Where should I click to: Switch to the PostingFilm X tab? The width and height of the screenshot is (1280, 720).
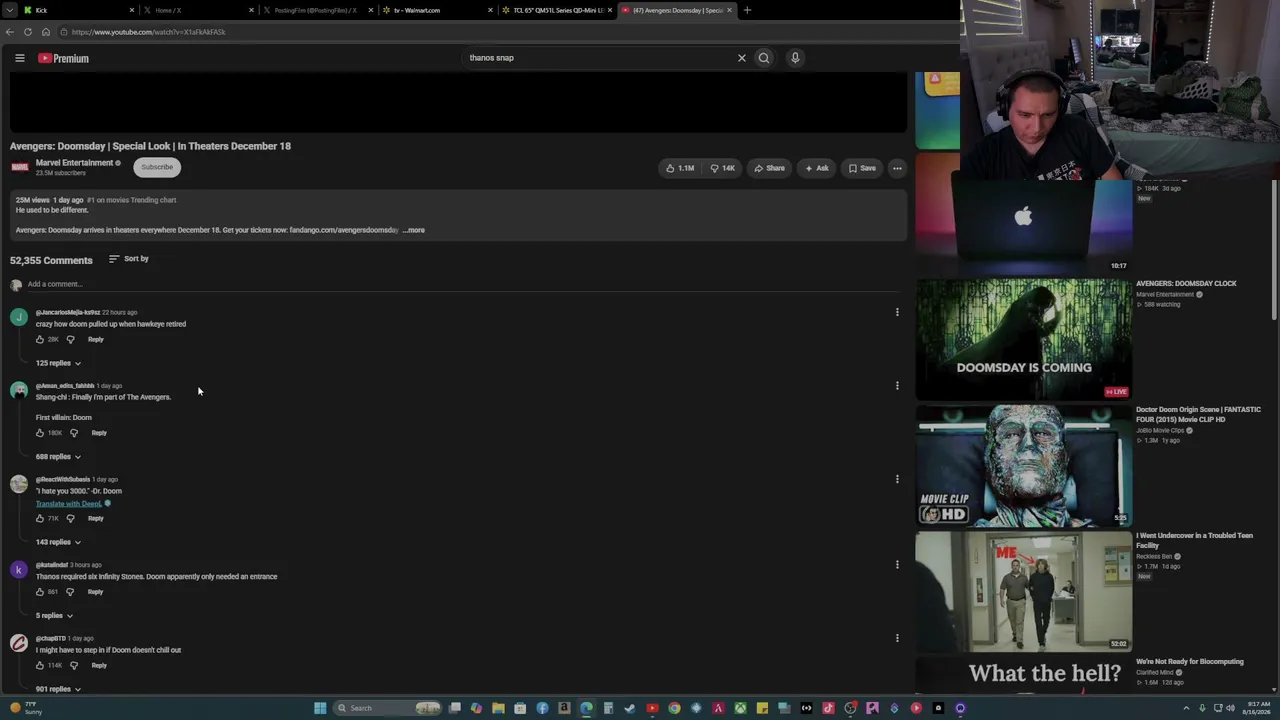pos(318,10)
